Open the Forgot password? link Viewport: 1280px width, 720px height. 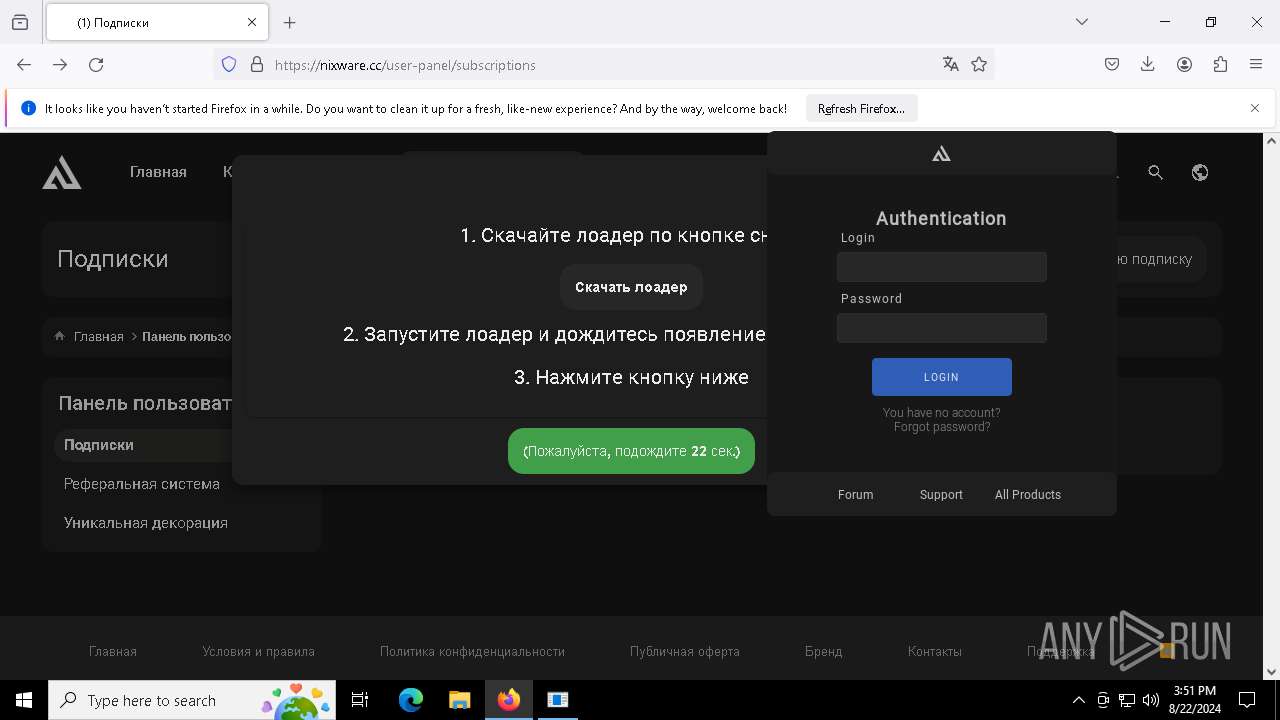pos(942,427)
